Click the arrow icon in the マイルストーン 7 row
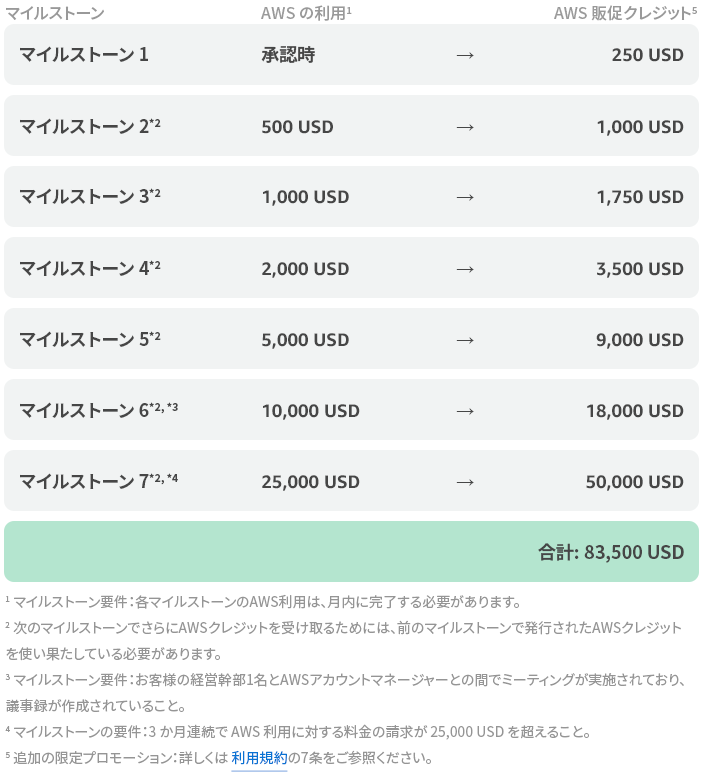Image resolution: width=702 pixels, height=780 pixels. pos(465,482)
